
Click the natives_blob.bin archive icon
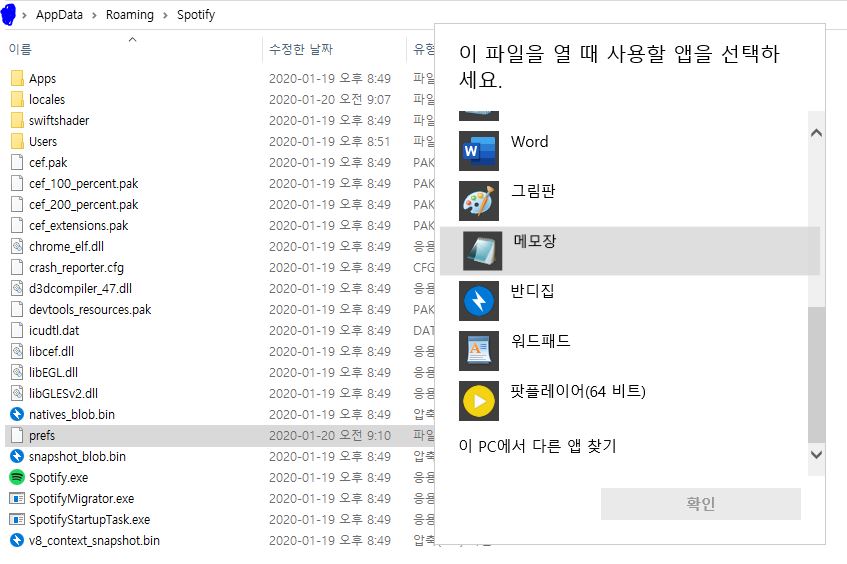pyautogui.click(x=17, y=414)
